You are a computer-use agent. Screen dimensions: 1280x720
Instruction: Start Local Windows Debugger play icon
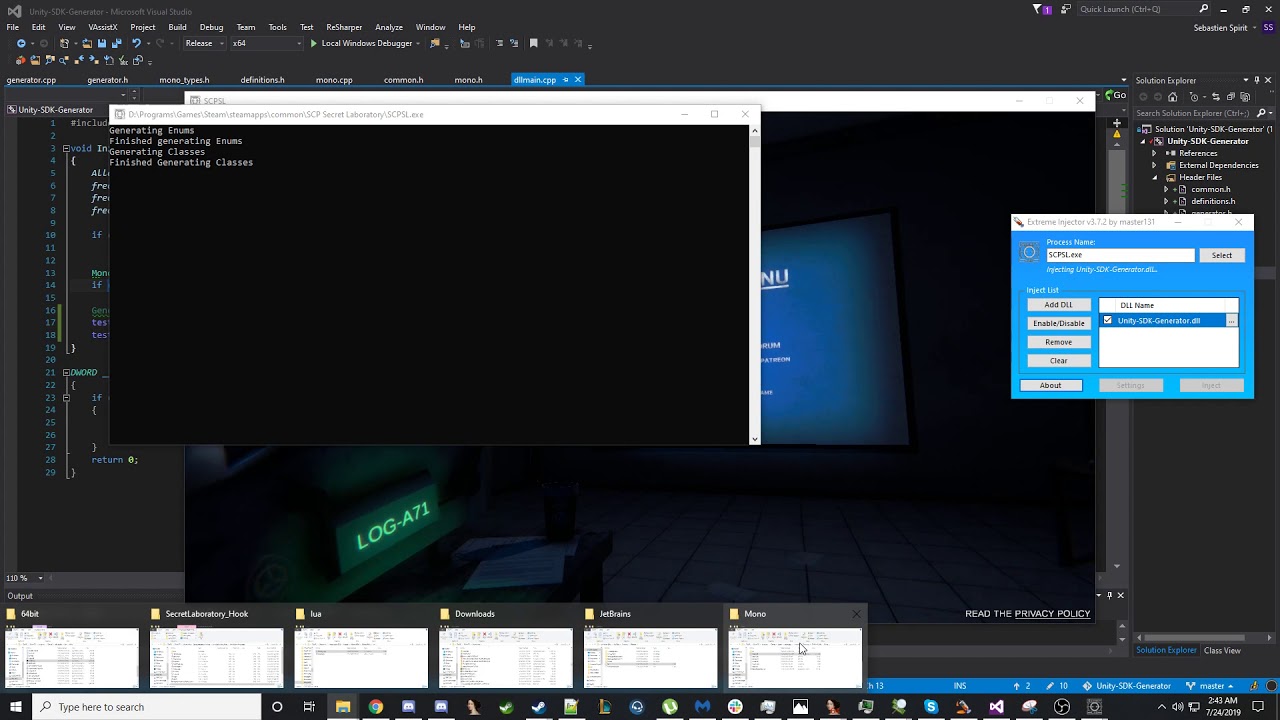tap(313, 43)
